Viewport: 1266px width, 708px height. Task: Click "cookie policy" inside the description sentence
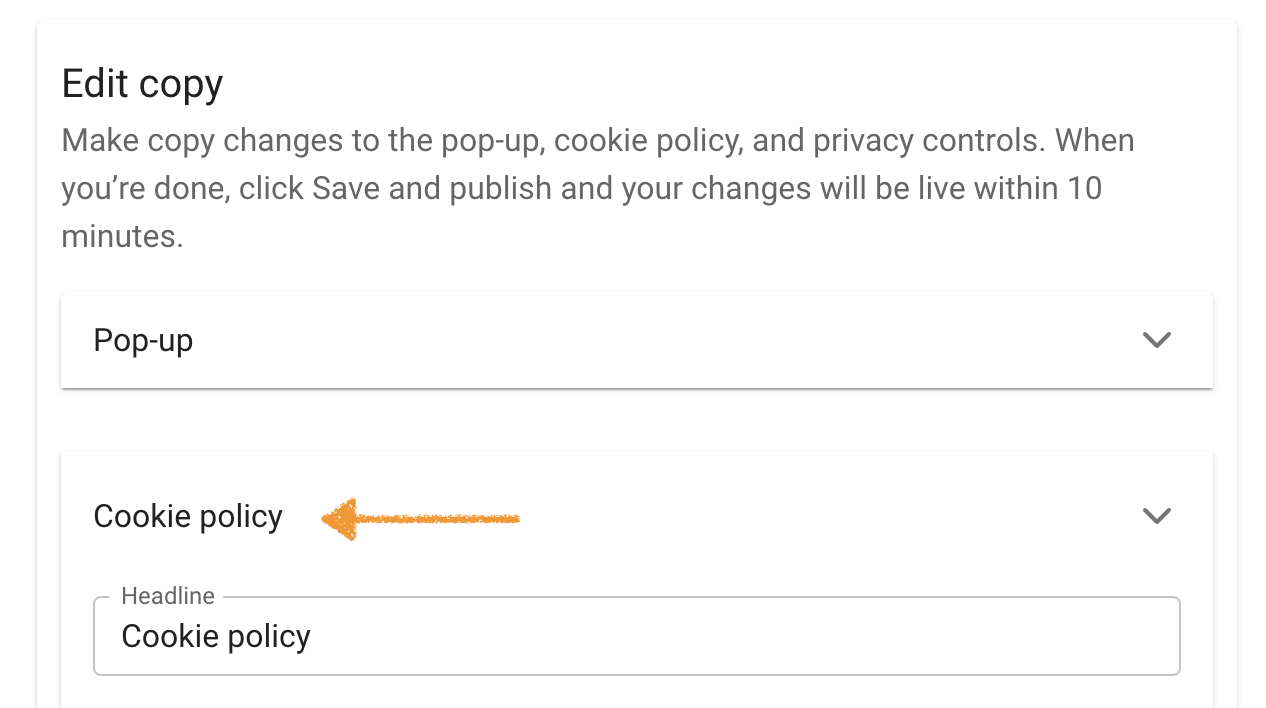tap(646, 140)
